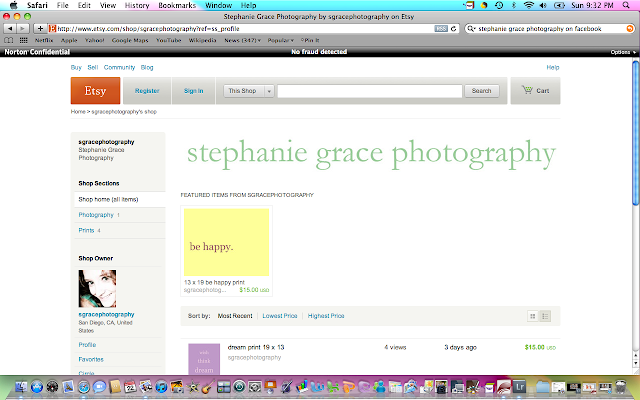Click the Etsy orange logo
Screen dimensions: 640x400
(95, 91)
